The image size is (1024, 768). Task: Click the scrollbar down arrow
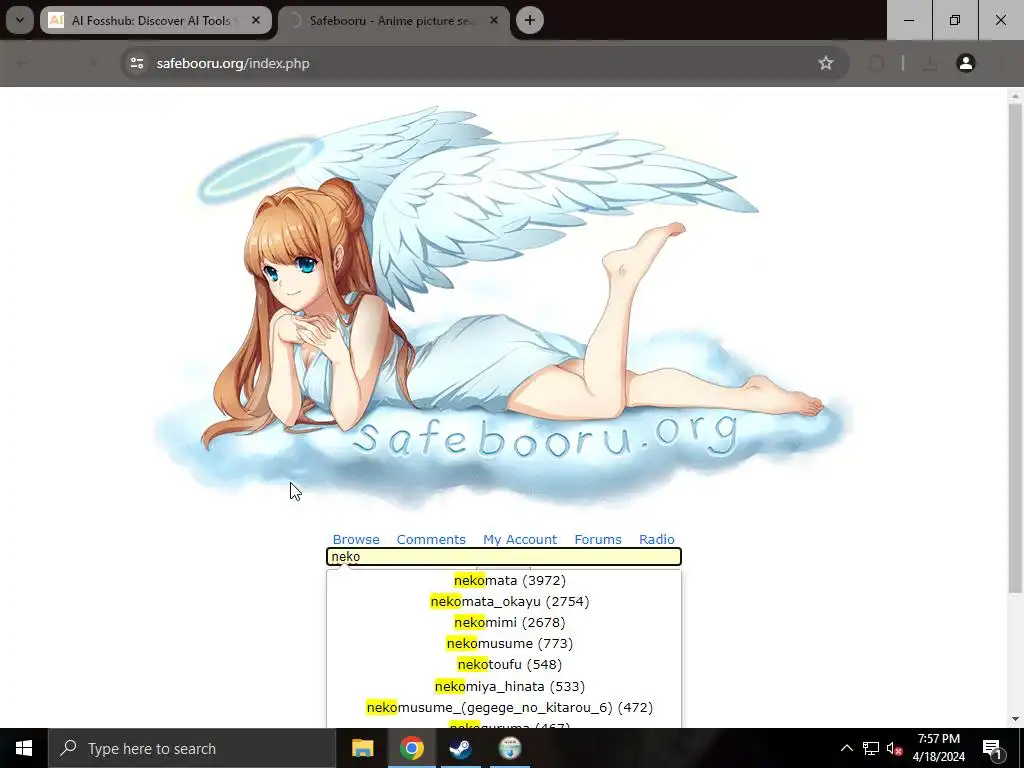pyautogui.click(x=1014, y=719)
